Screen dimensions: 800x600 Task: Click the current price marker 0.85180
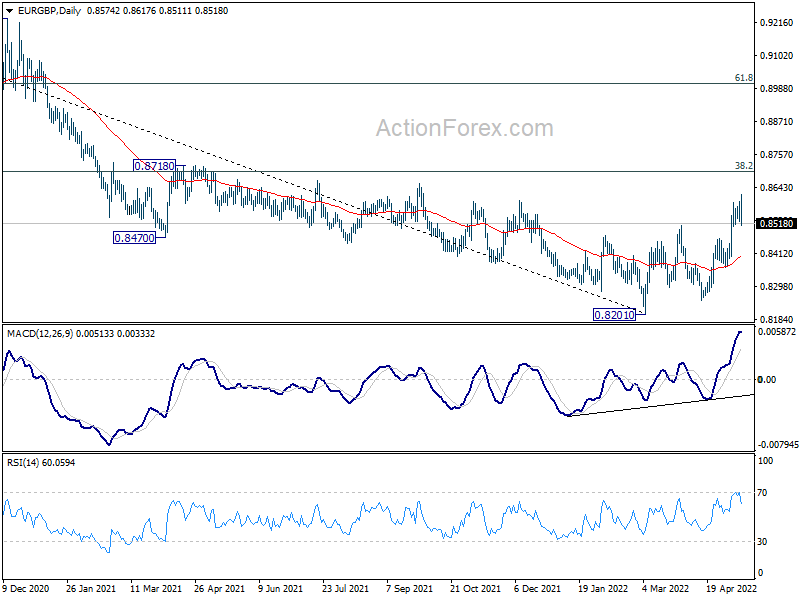point(776,224)
